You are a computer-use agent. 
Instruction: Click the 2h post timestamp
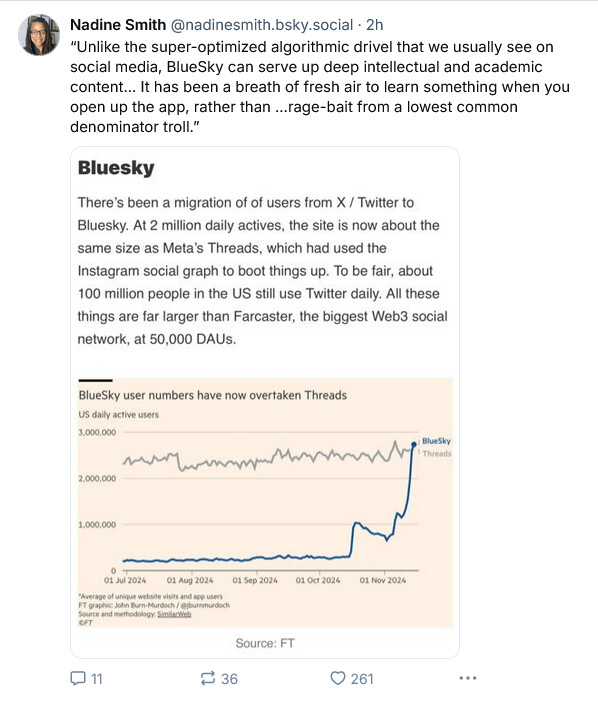coord(375,25)
